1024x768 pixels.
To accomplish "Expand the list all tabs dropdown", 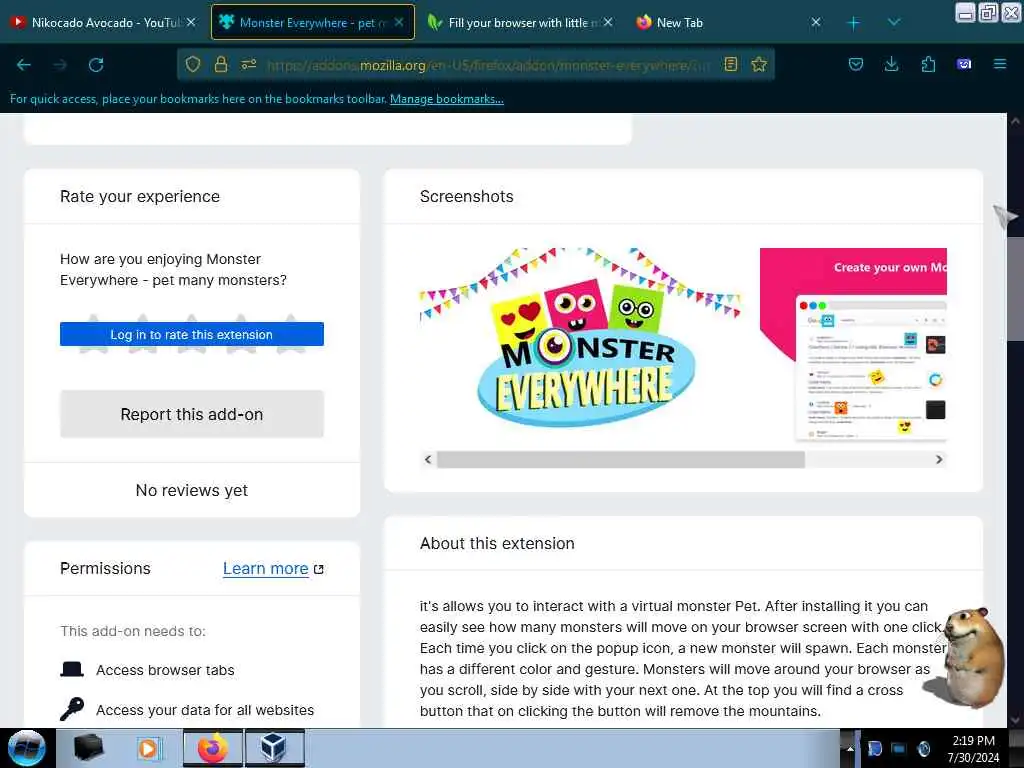I will click(894, 23).
